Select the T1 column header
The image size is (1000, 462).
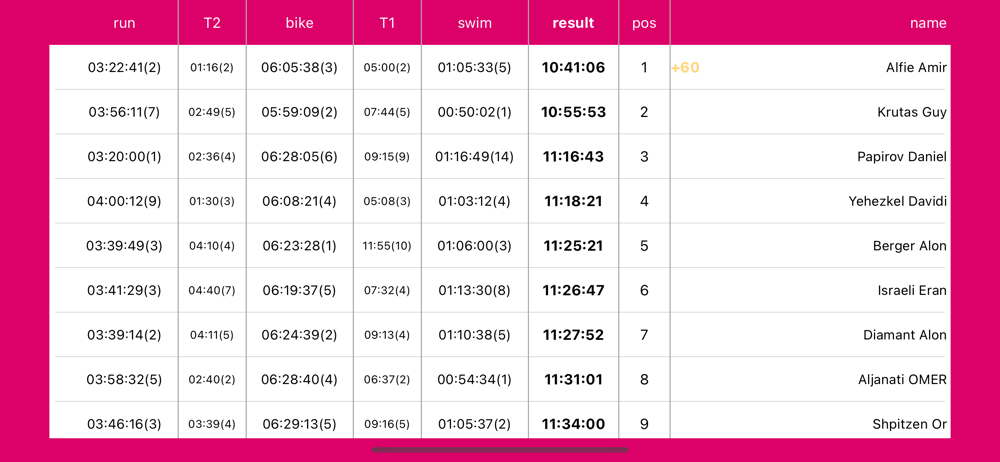[x=387, y=23]
